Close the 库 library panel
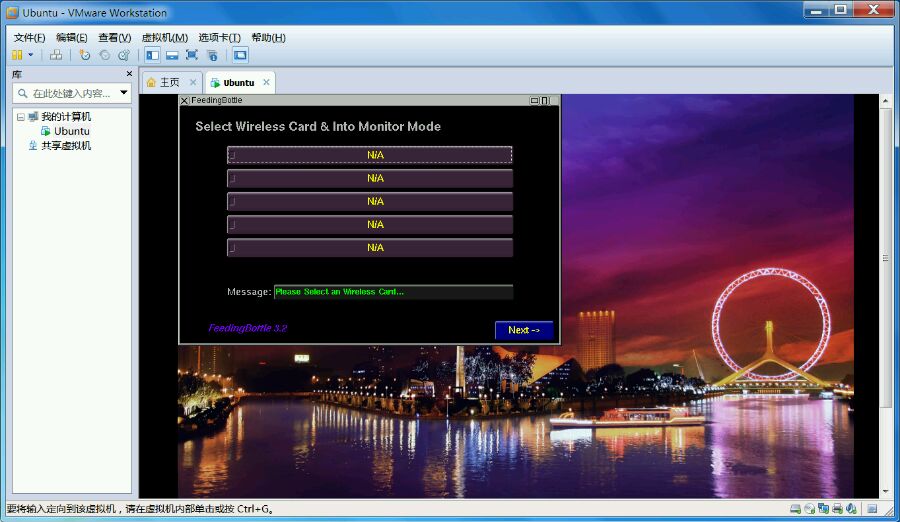900x522 pixels. [x=129, y=74]
